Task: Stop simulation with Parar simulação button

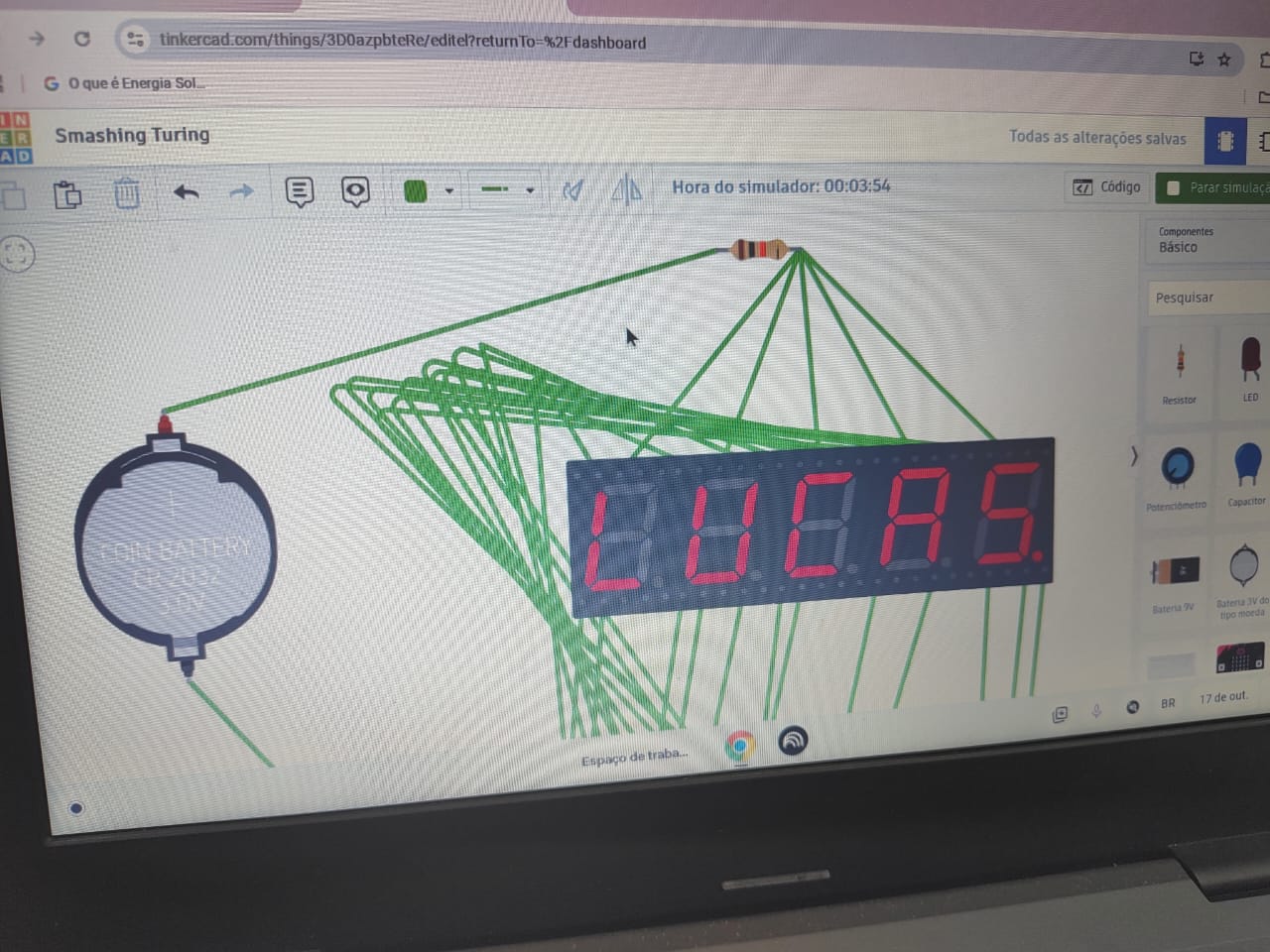Action: 1216,187
